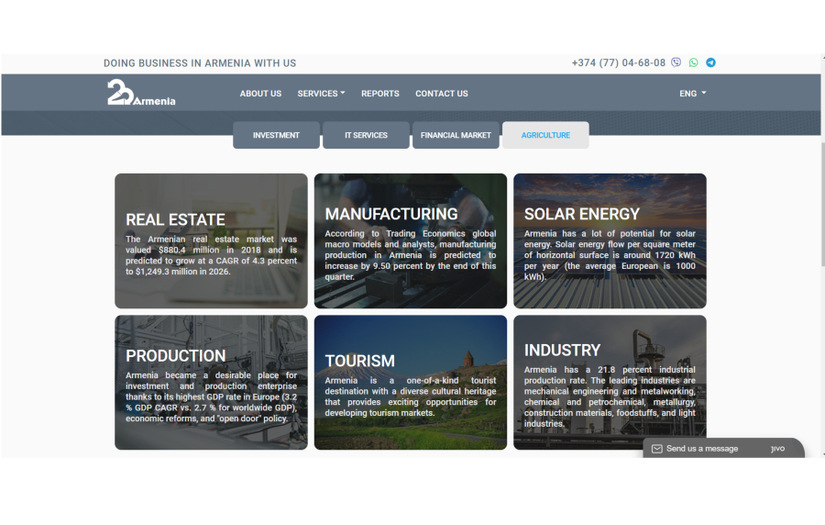Open the ENG language selector

(692, 94)
